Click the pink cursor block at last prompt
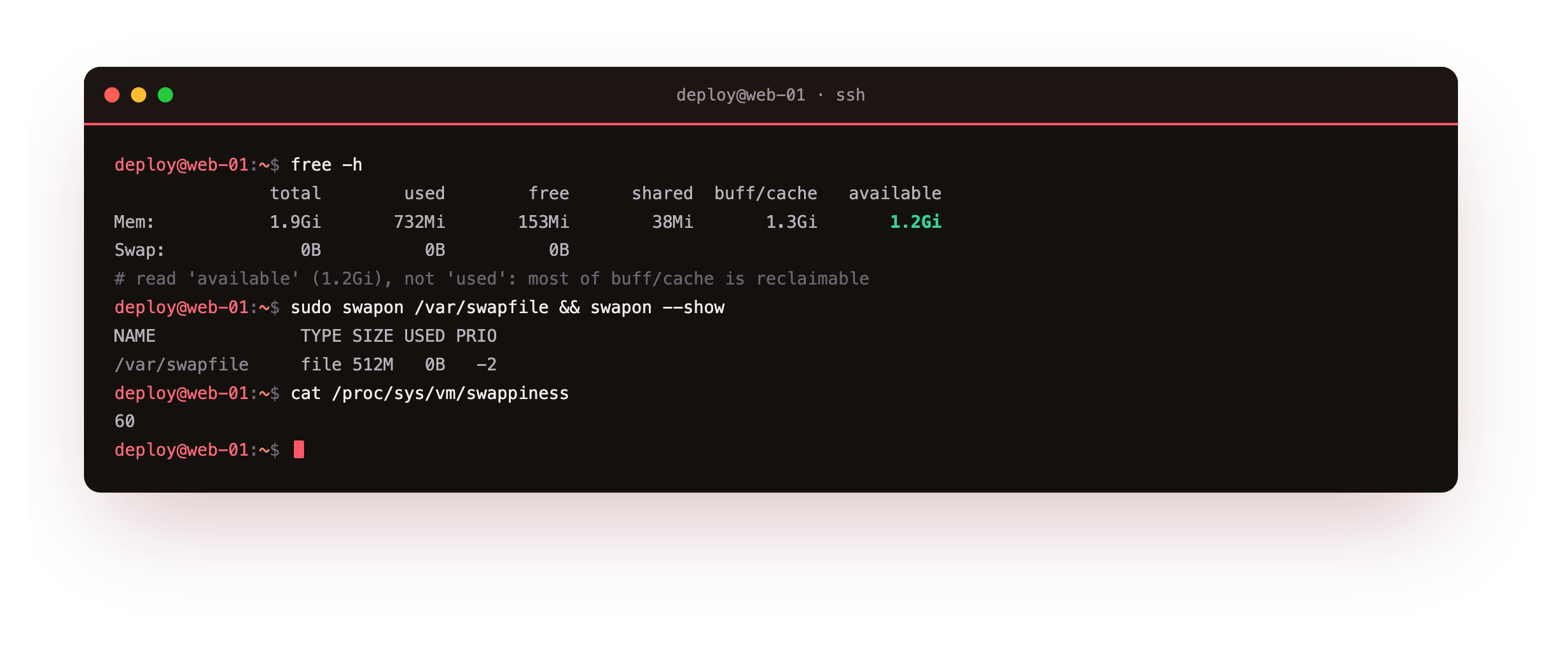The image size is (1568, 646). point(299,449)
